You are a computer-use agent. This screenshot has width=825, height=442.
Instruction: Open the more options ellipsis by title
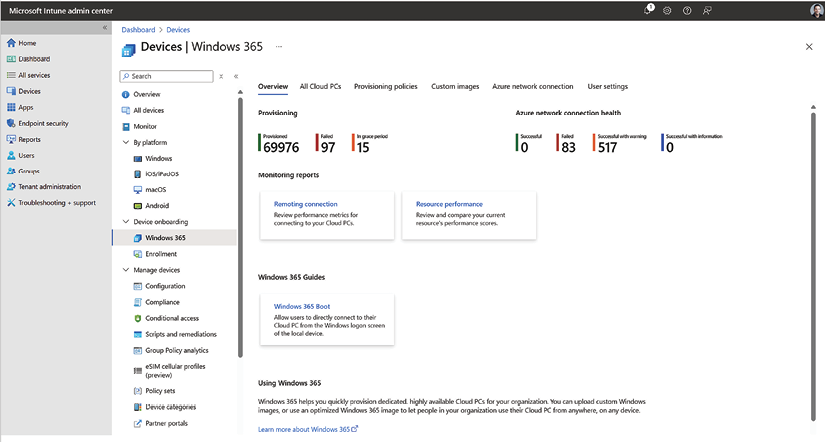click(x=279, y=47)
